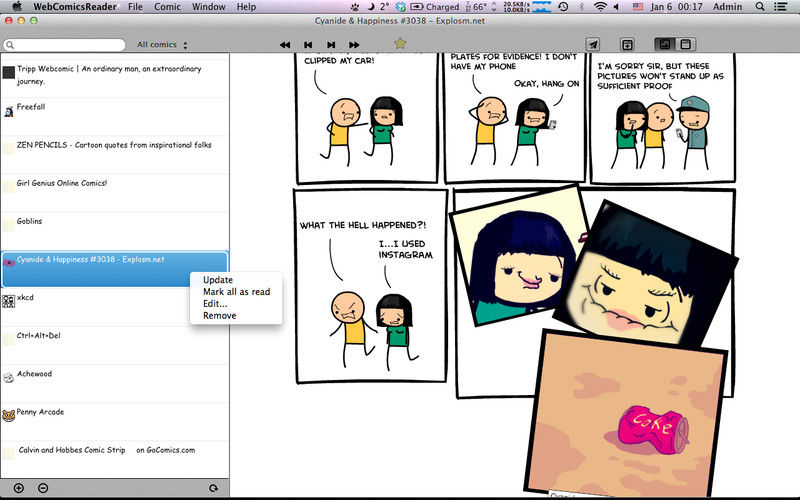Screen dimensions: 800x500
Task: Open the All comics filter dropdown
Action: (x=162, y=45)
